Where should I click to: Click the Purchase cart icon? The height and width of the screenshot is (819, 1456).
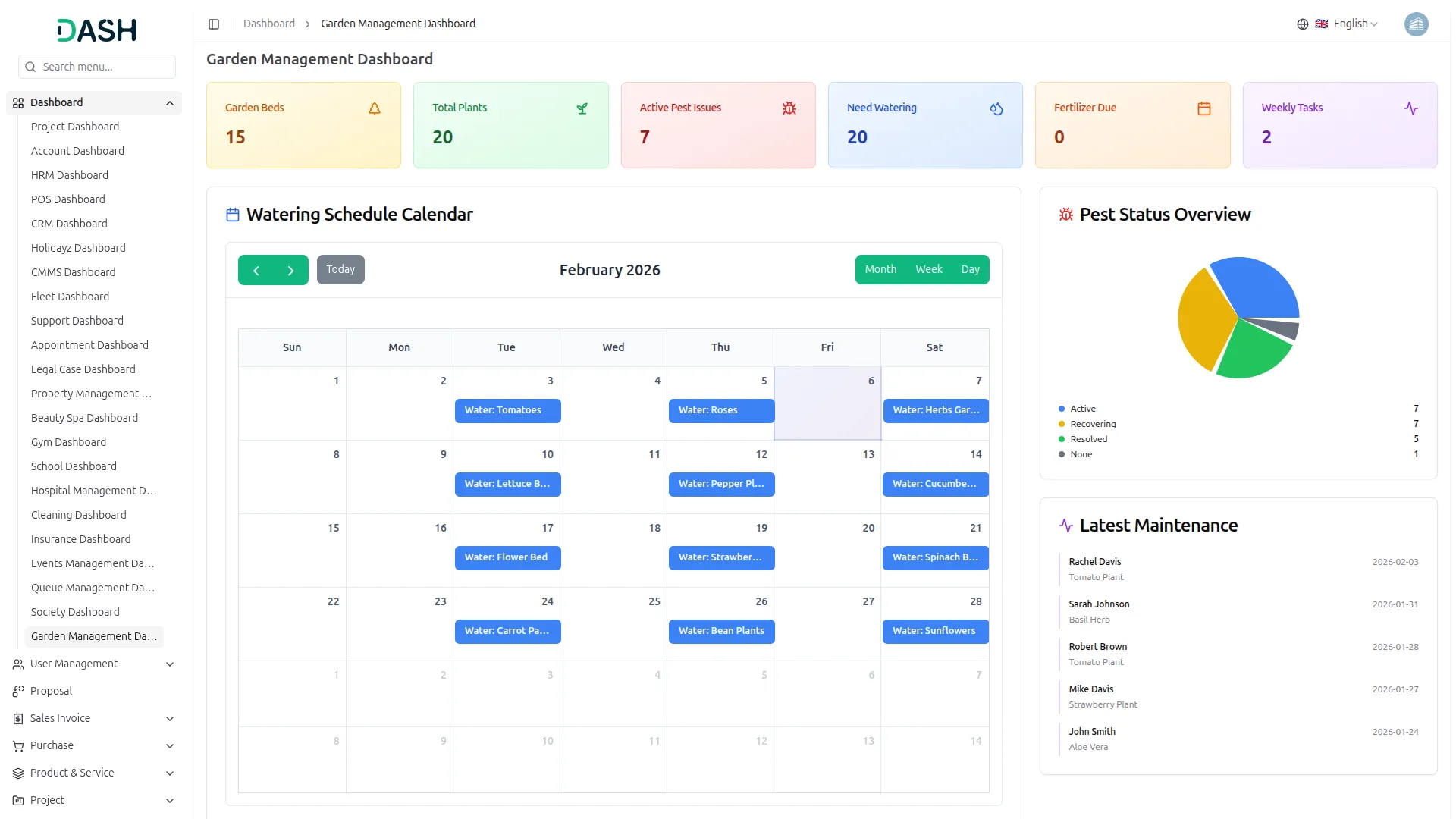18,746
